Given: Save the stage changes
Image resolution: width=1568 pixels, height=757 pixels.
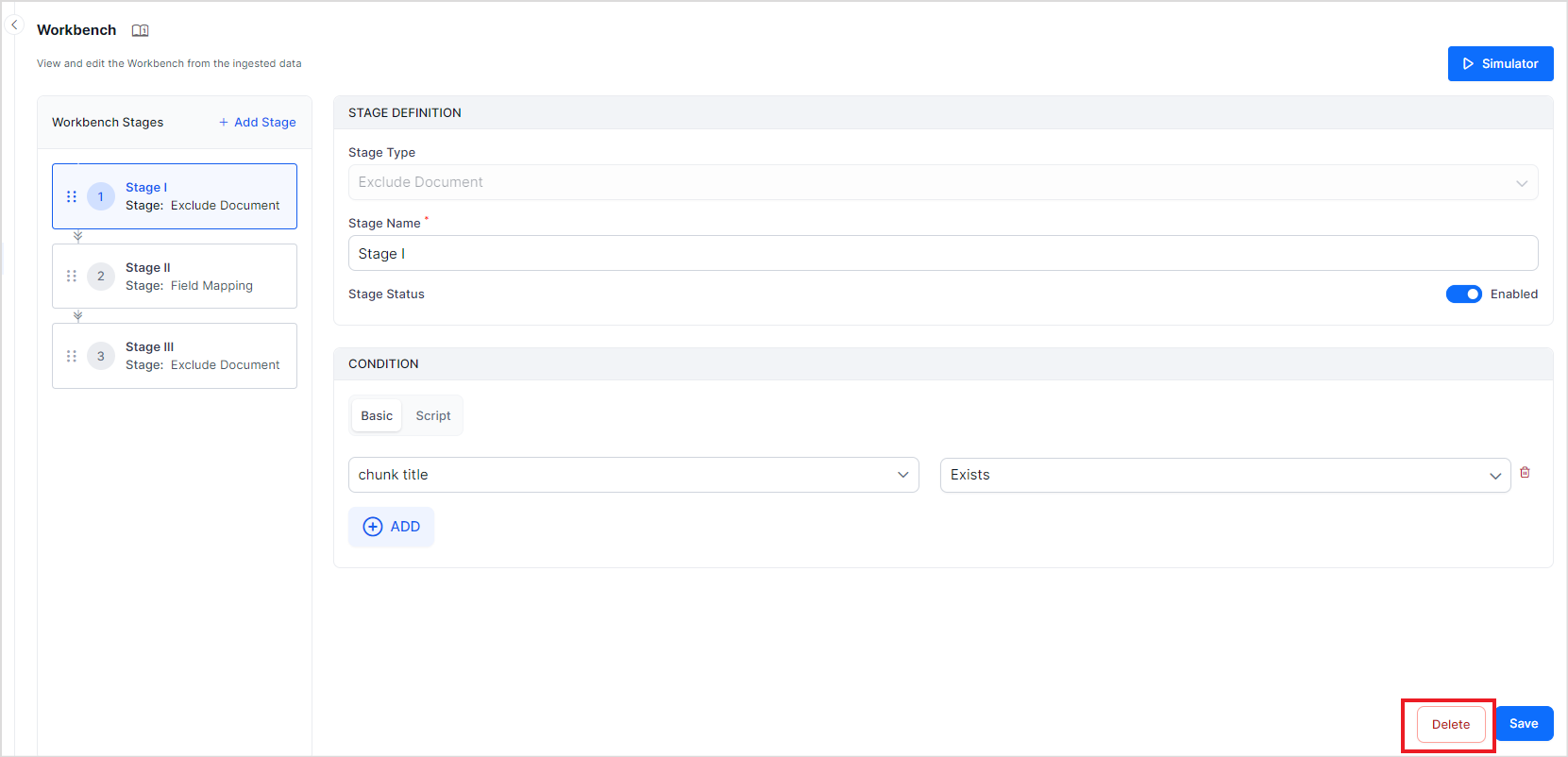Looking at the screenshot, I should click(x=1524, y=724).
